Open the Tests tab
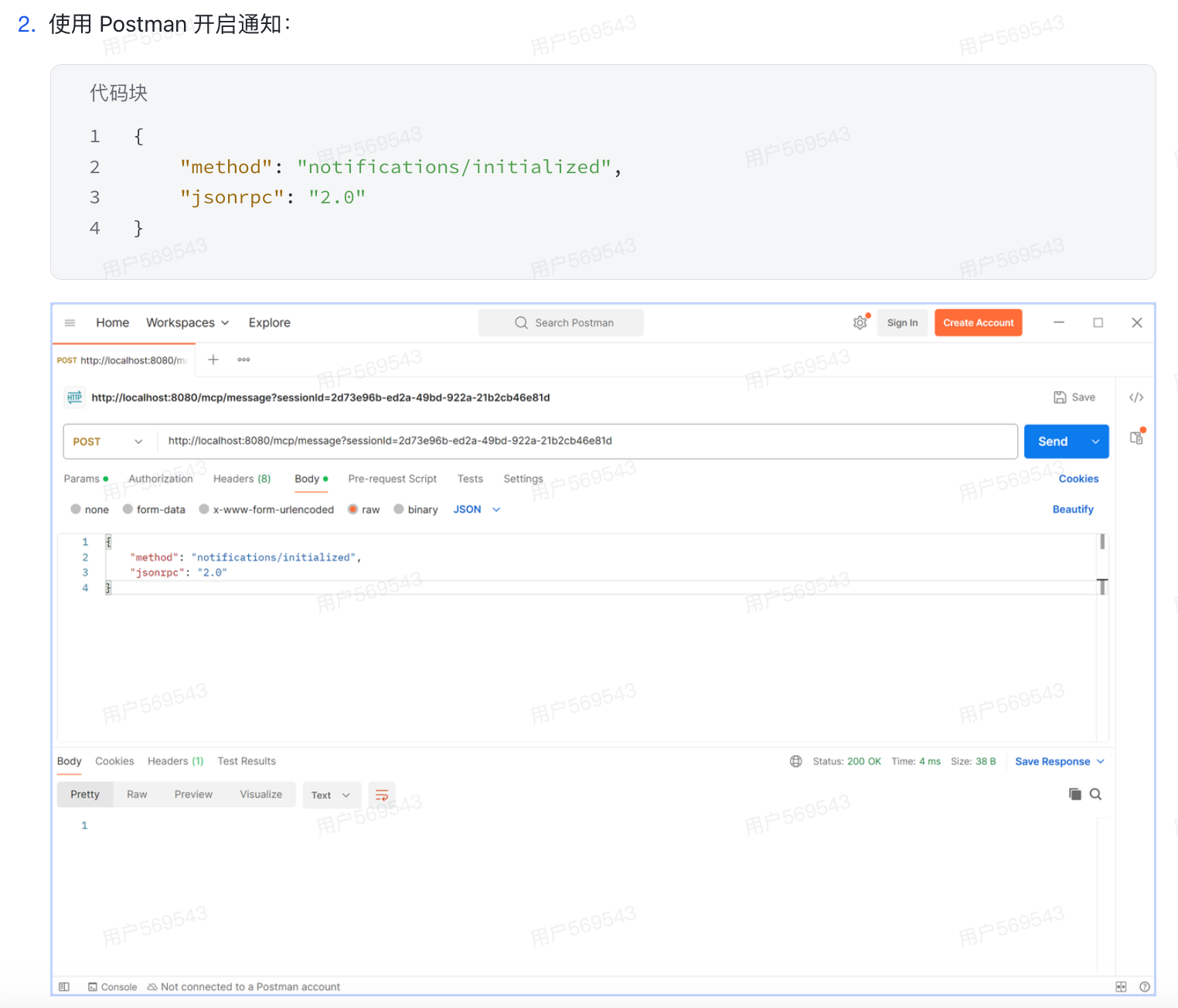This screenshot has height=1008, width=1178. [x=470, y=479]
